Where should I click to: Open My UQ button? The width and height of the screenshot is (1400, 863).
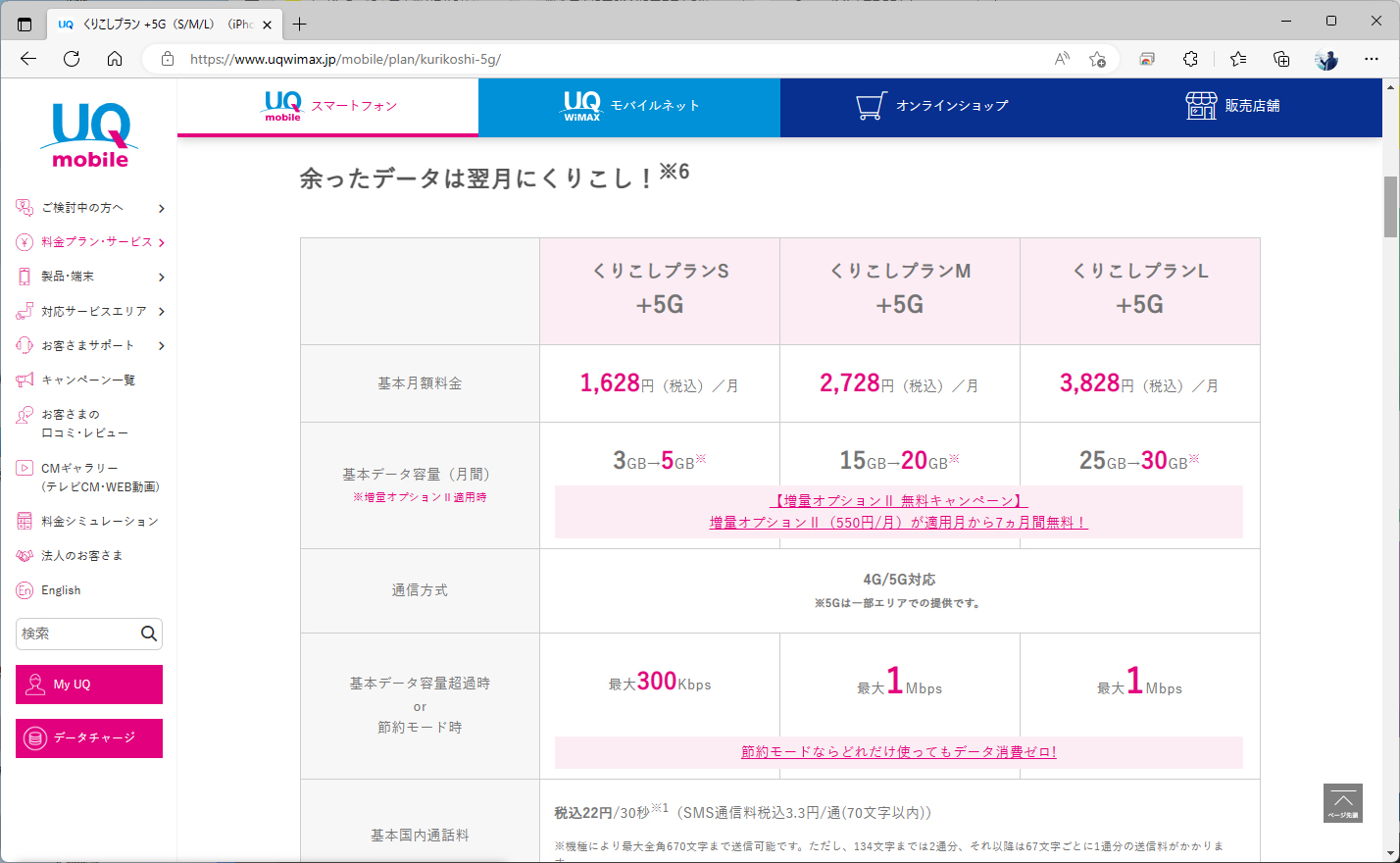(89, 685)
